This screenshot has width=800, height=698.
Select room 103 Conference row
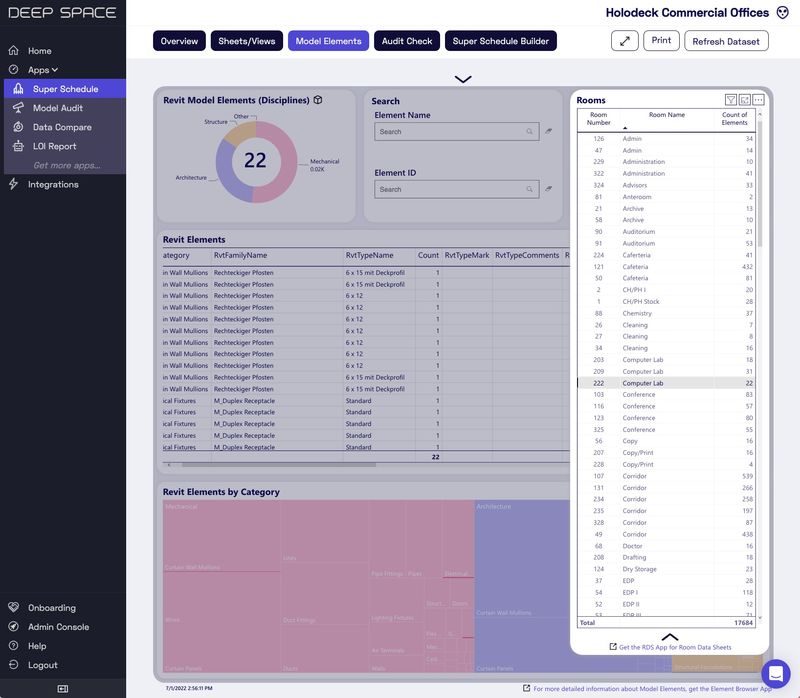tap(666, 395)
